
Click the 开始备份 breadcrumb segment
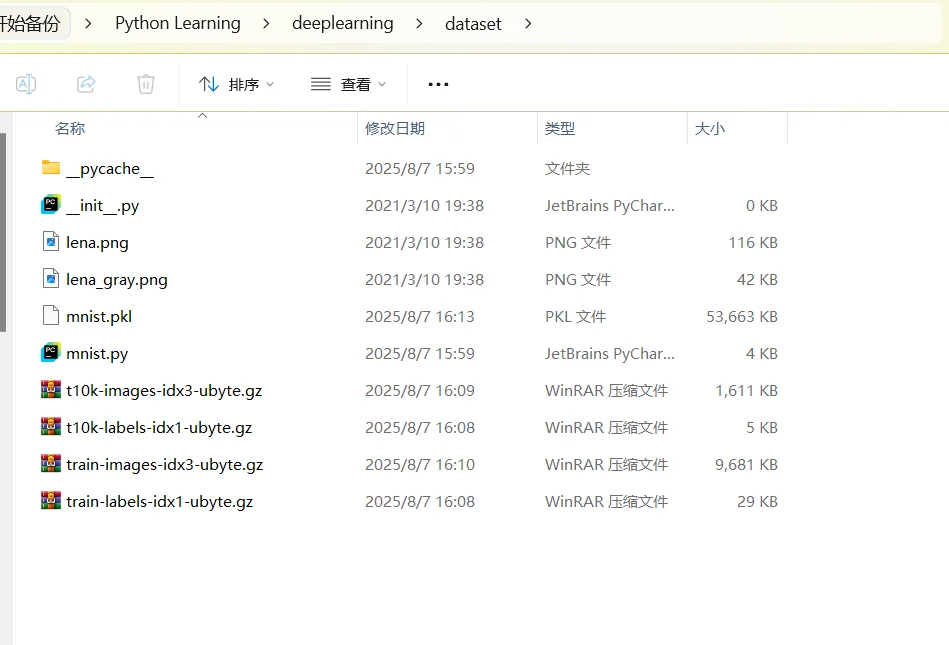coord(30,24)
